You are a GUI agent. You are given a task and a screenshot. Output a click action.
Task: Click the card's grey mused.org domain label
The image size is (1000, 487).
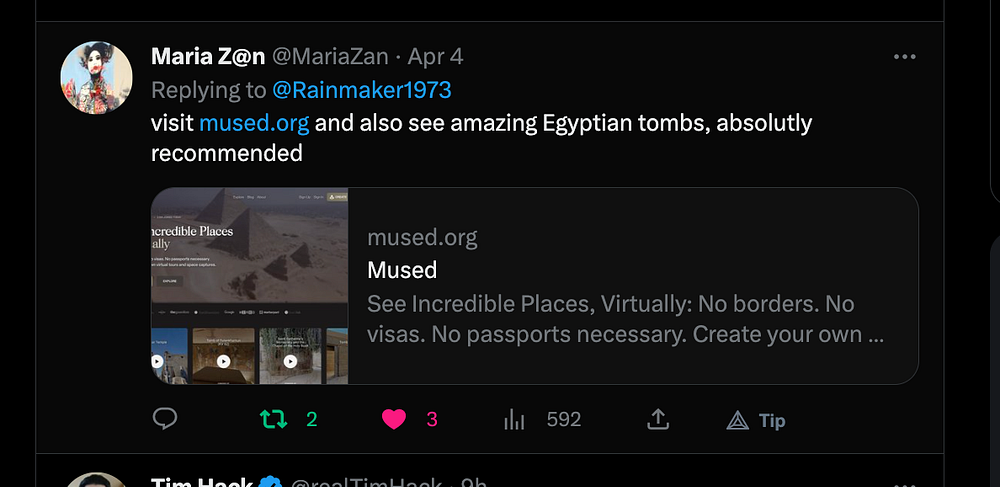[x=422, y=238]
